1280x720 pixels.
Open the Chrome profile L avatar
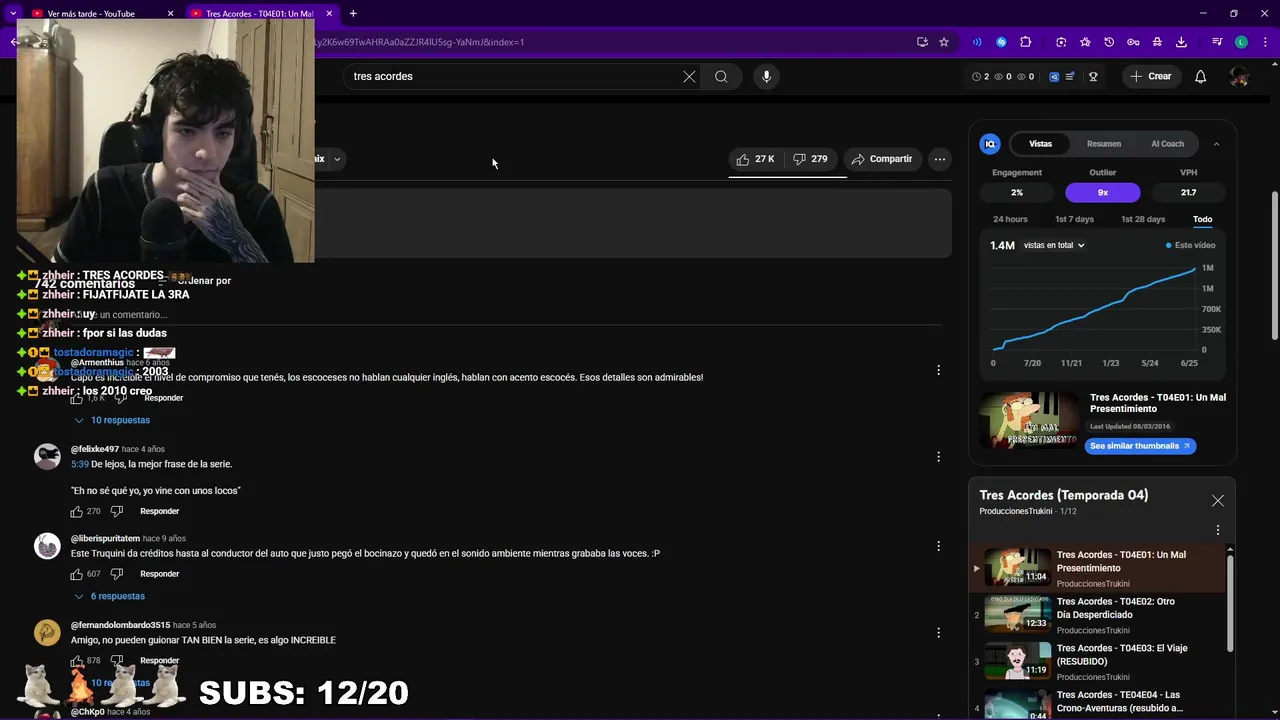1241,42
